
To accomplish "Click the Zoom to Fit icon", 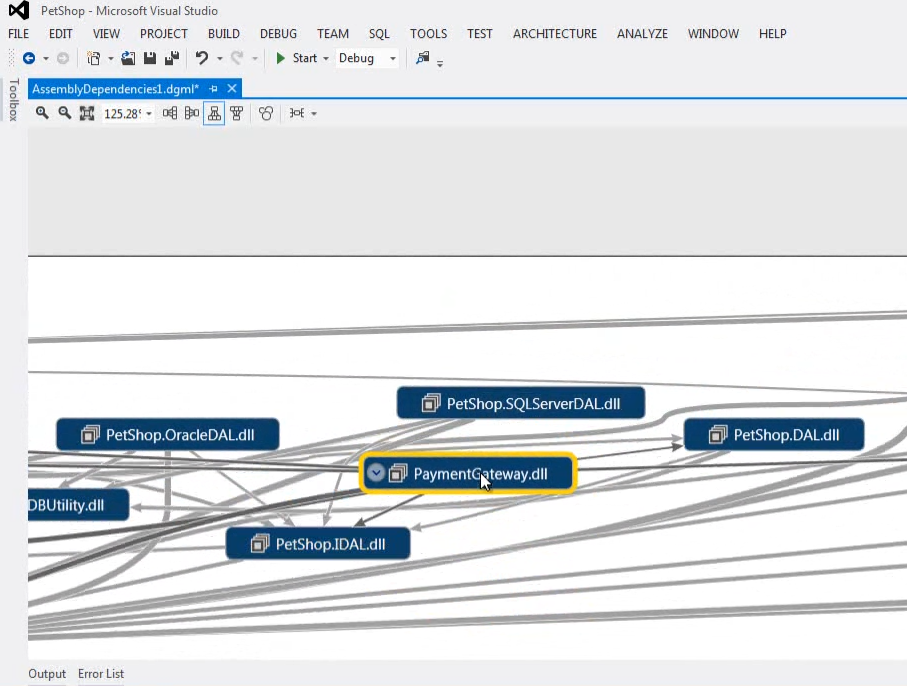I will [x=87, y=113].
